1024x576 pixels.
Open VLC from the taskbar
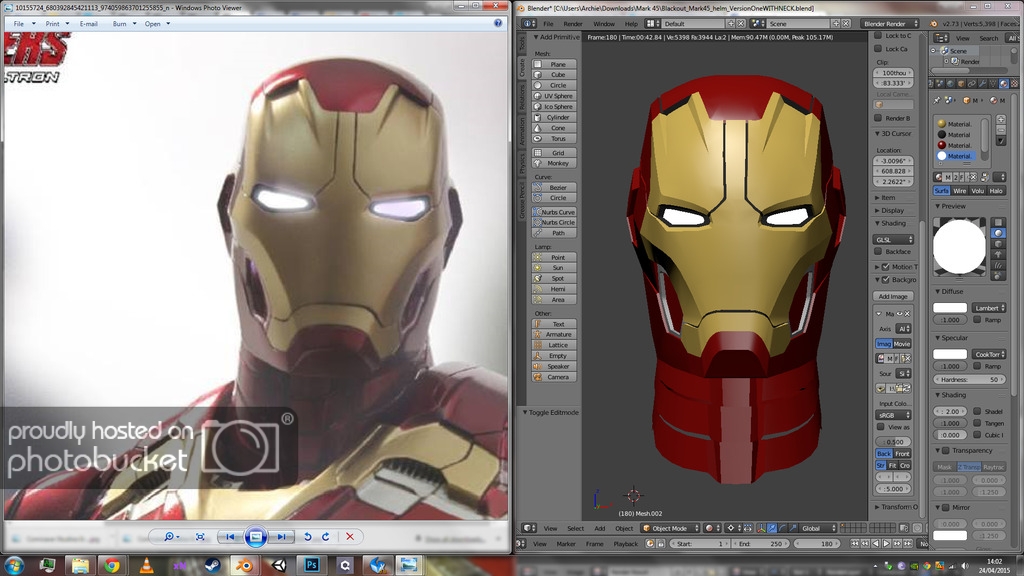146,565
